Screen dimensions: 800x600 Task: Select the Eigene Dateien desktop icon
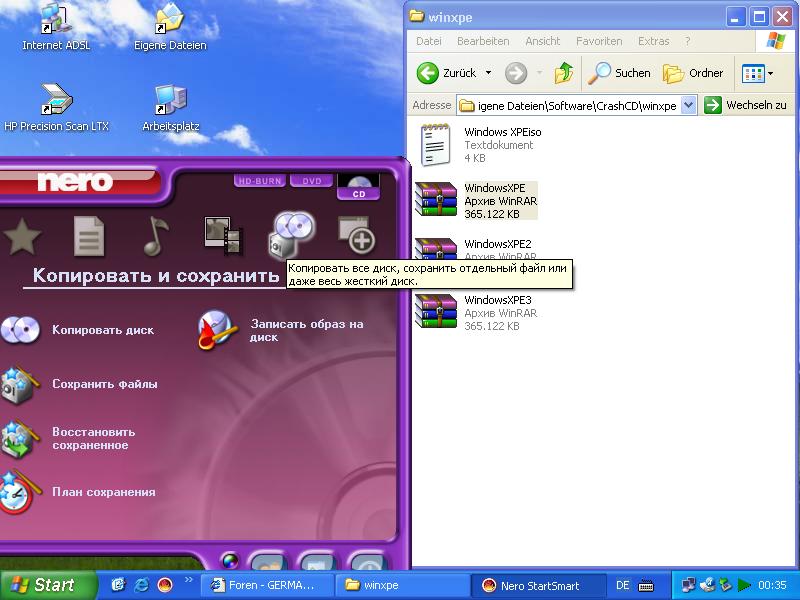point(170,28)
